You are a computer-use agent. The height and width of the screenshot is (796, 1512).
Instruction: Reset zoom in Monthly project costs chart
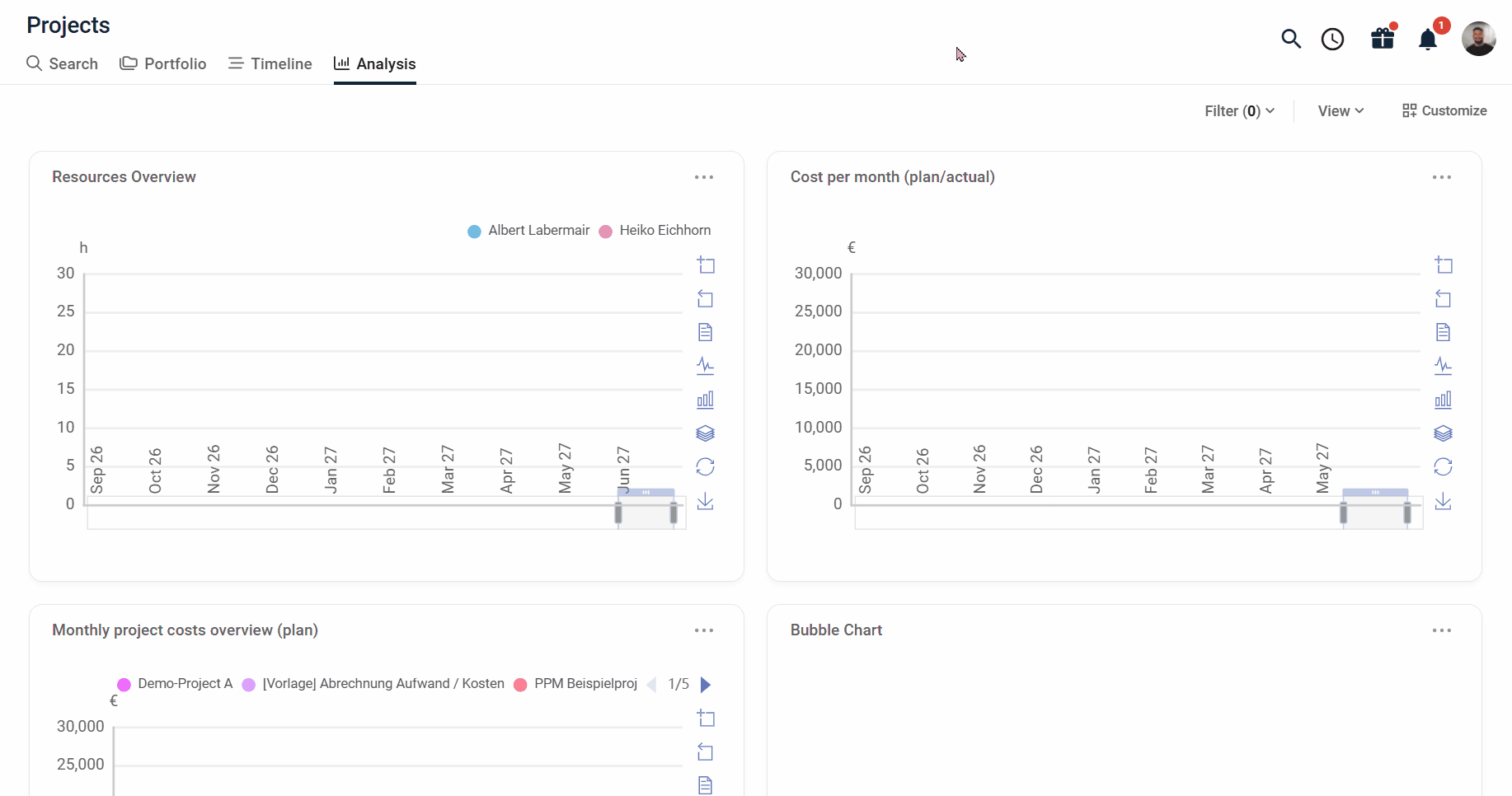(706, 752)
